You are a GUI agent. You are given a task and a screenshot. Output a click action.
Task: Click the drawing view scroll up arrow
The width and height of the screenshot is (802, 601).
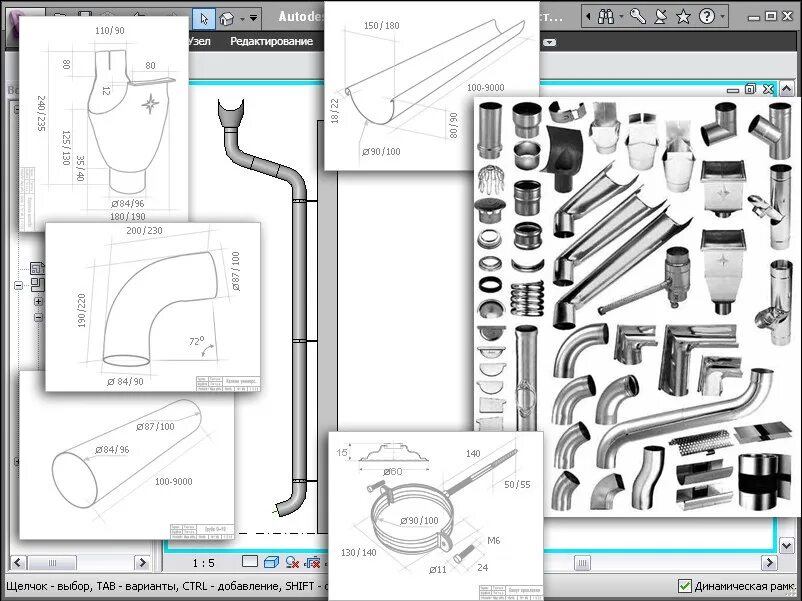tap(787, 88)
